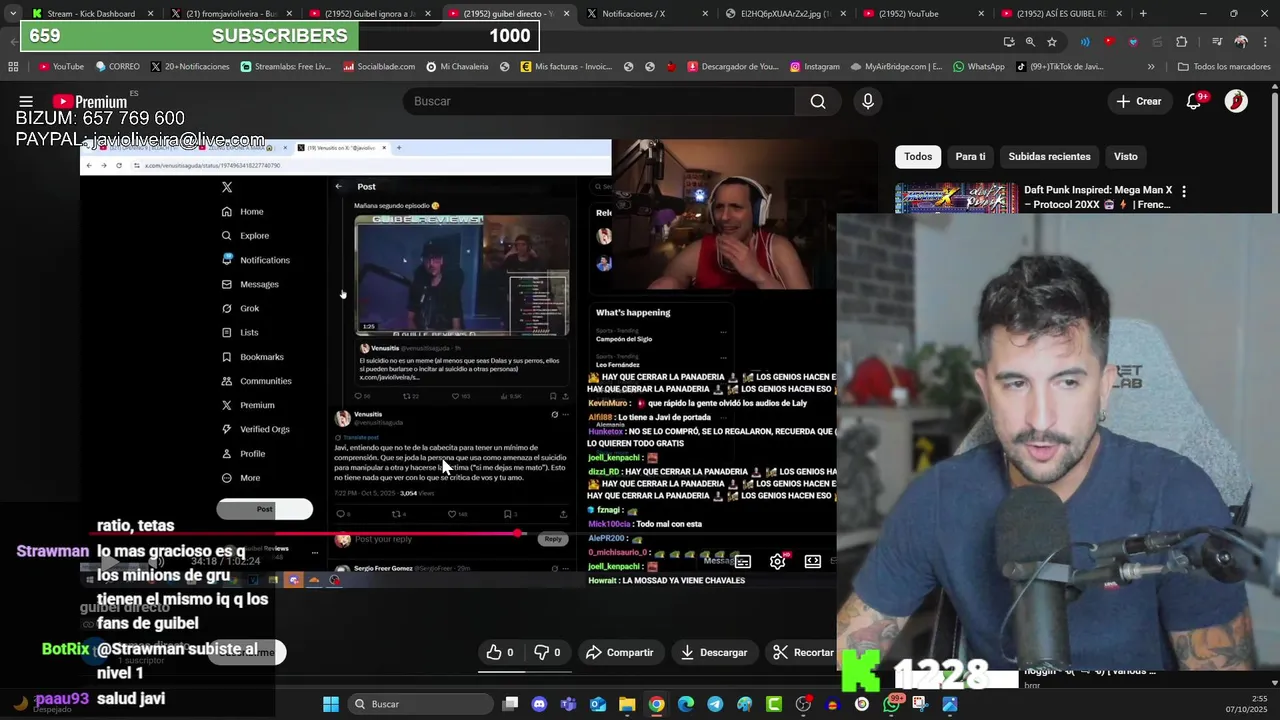This screenshot has width=1280, height=720.
Task: Open the Chrome apps grid shortcut
Action: (x=13, y=67)
